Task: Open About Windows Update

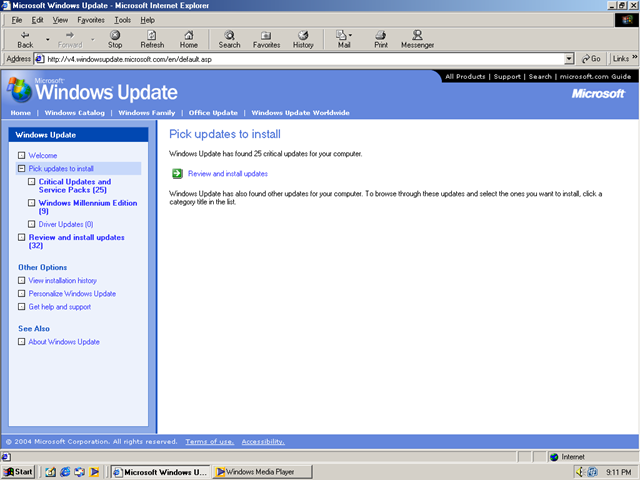Action: click(x=64, y=342)
